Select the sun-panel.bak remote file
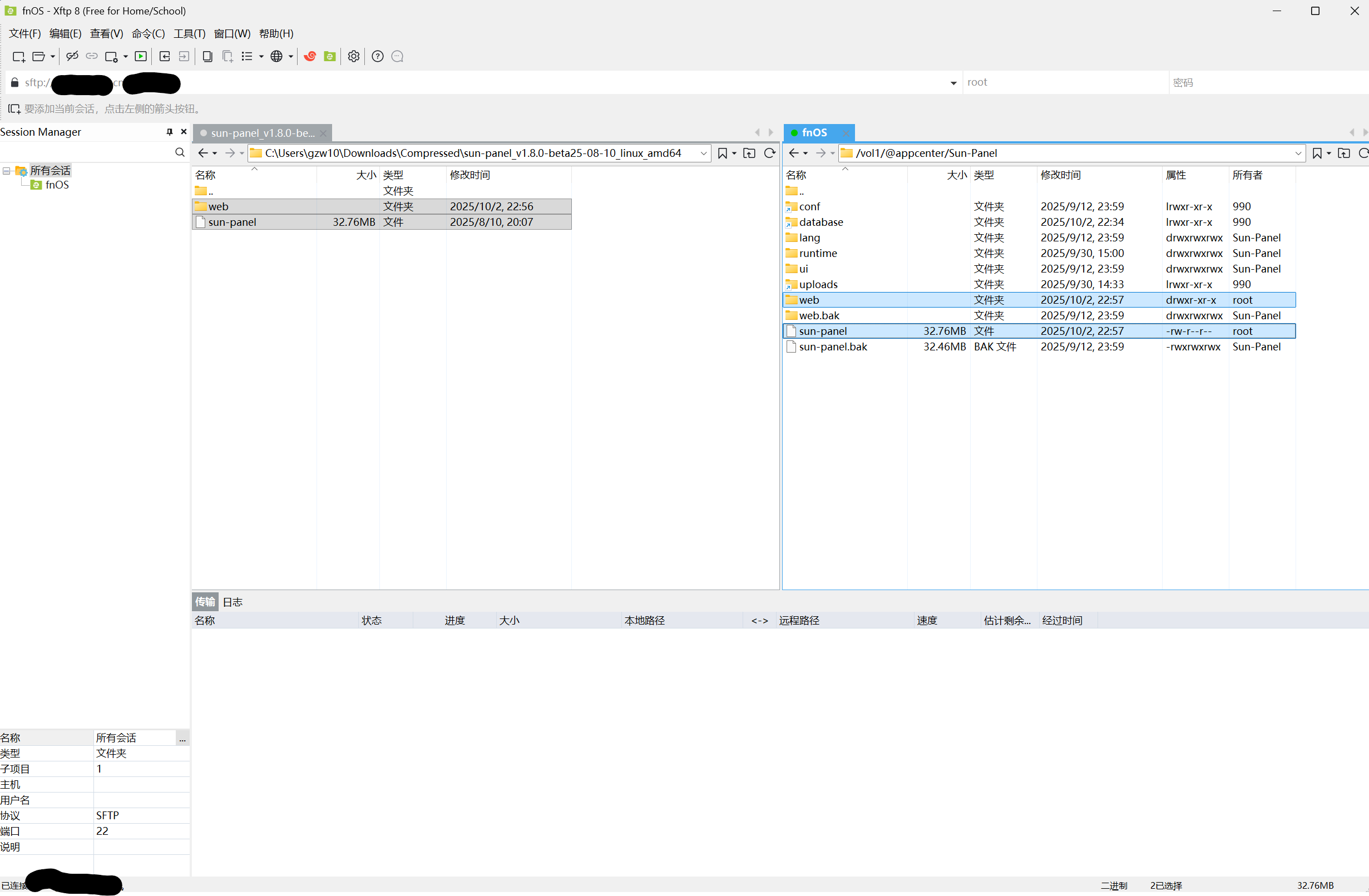This screenshot has height=896, width=1369. 832,347
